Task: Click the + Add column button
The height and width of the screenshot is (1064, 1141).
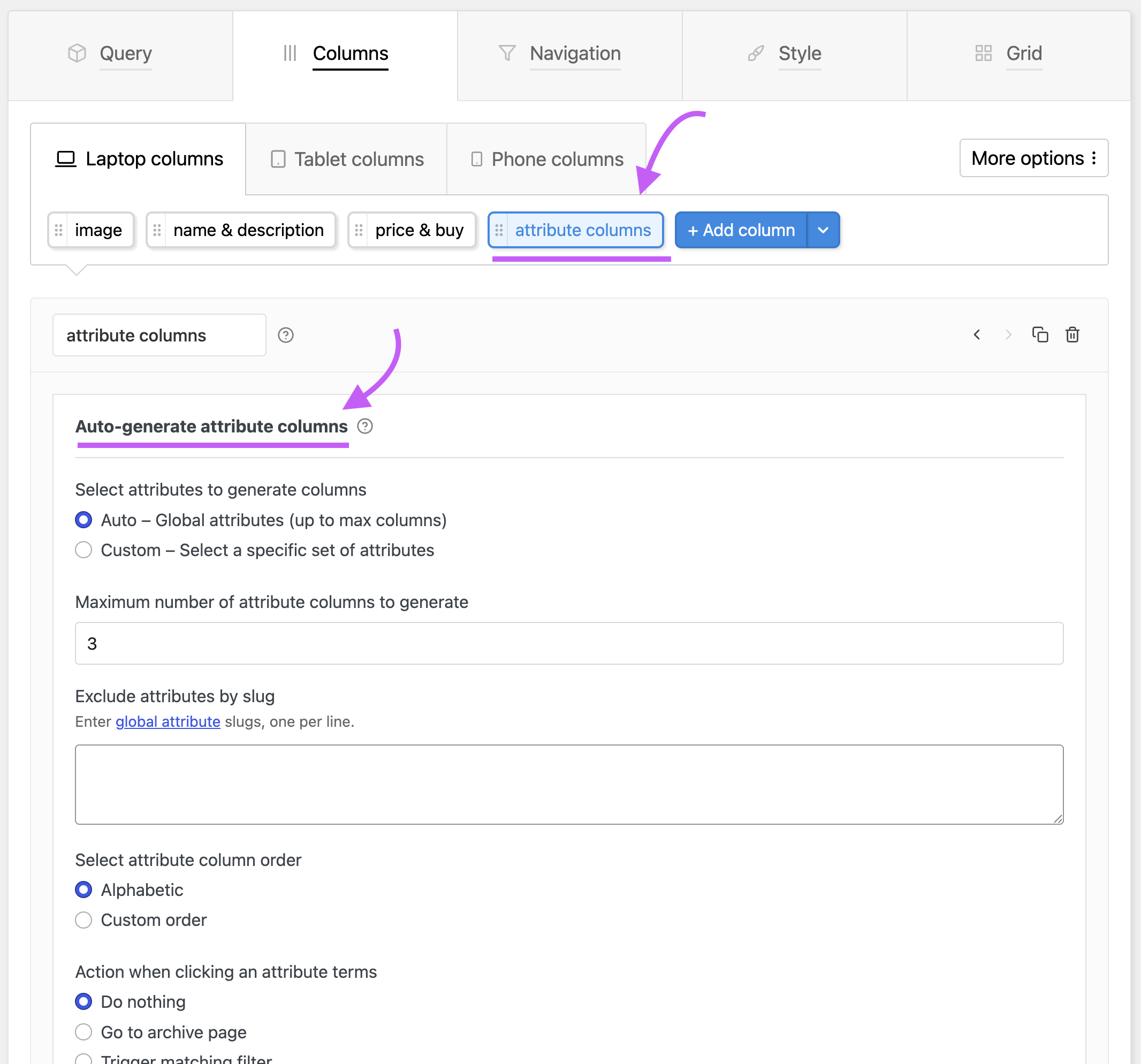Action: [x=741, y=230]
